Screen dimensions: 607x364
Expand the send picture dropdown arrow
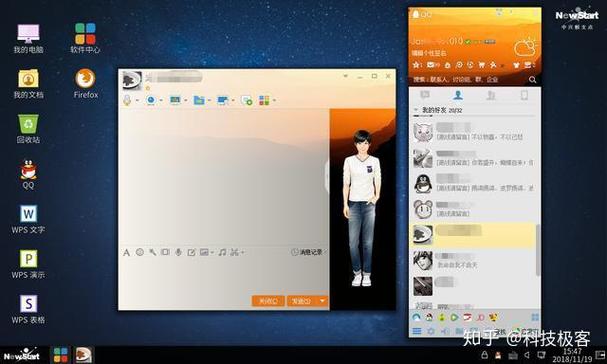(x=212, y=253)
